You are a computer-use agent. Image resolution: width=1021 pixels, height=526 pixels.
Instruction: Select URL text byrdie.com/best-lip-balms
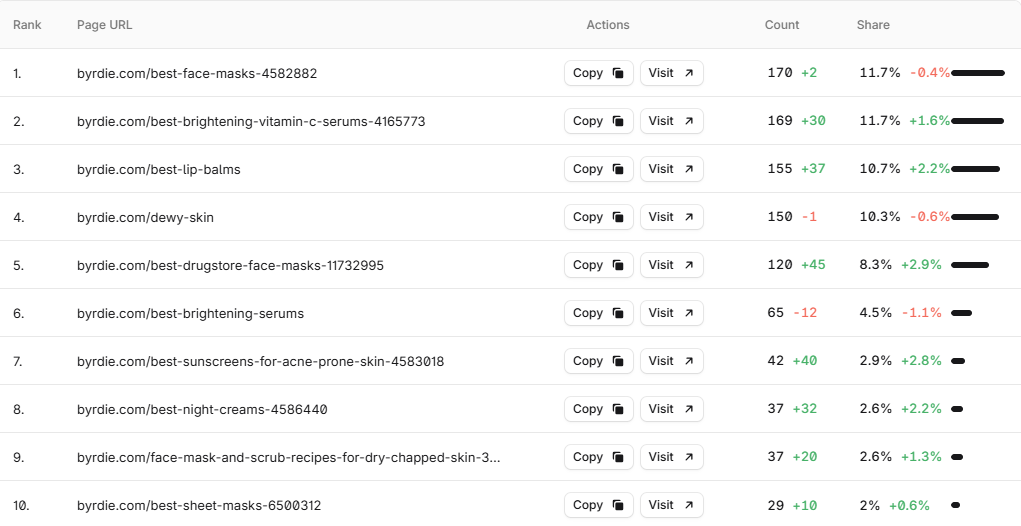click(158, 169)
